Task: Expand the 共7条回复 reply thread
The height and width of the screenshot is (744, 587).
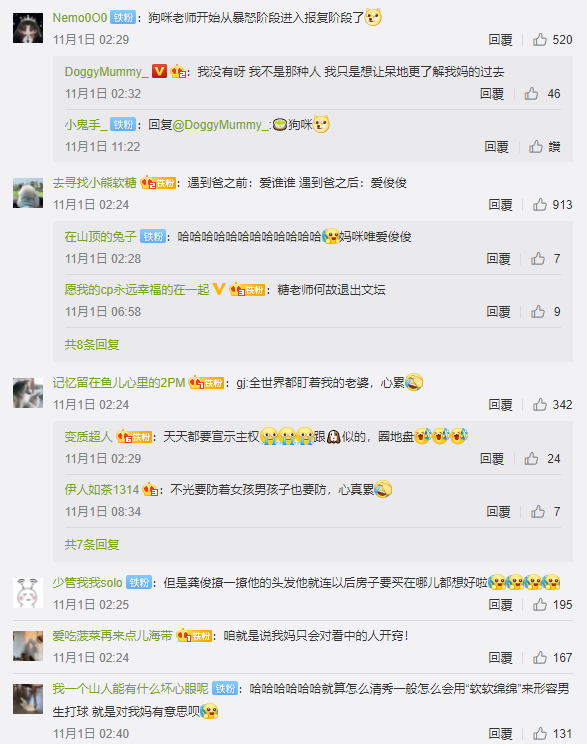Action: pyautogui.click(x=92, y=544)
